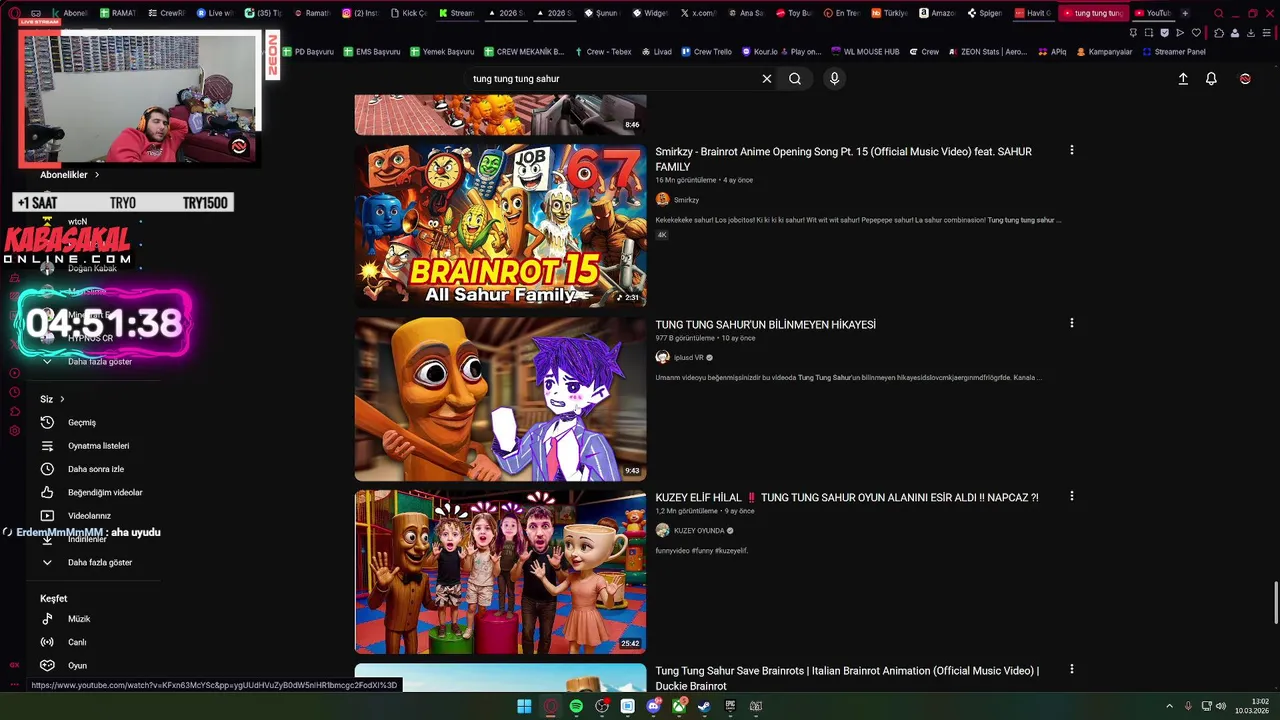Open WL MOUSE HUB bookmark

pyautogui.click(x=864, y=52)
